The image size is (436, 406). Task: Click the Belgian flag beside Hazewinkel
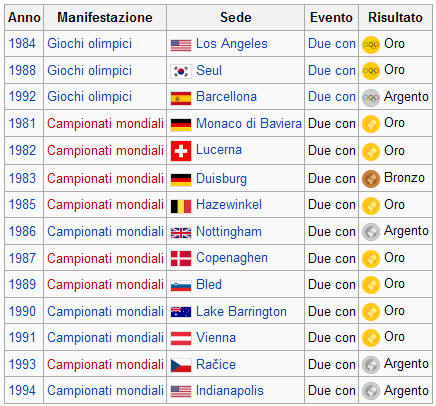pyautogui.click(x=181, y=206)
